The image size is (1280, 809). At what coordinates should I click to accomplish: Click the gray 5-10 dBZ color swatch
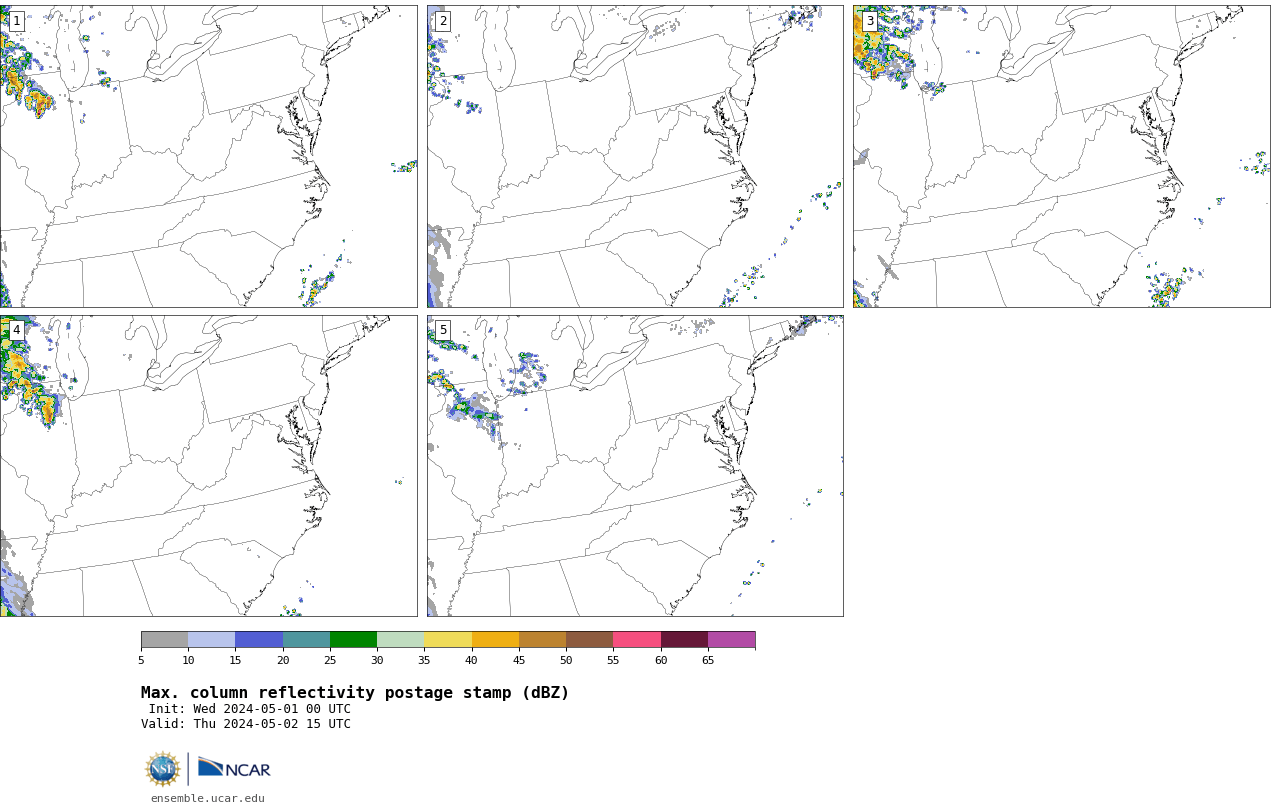pyautogui.click(x=164, y=640)
